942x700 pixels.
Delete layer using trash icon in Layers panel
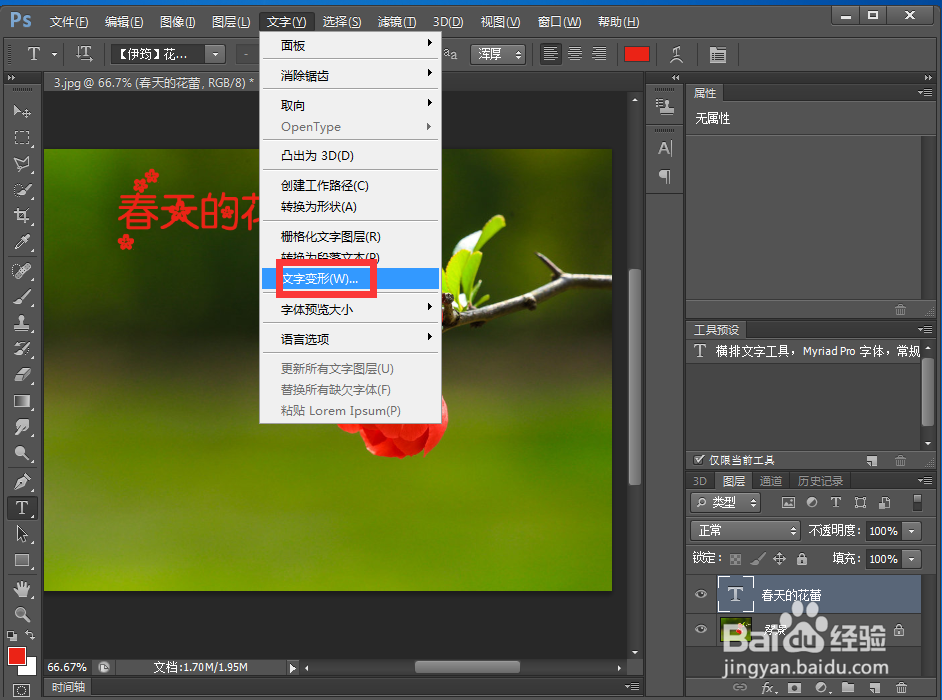(x=901, y=687)
